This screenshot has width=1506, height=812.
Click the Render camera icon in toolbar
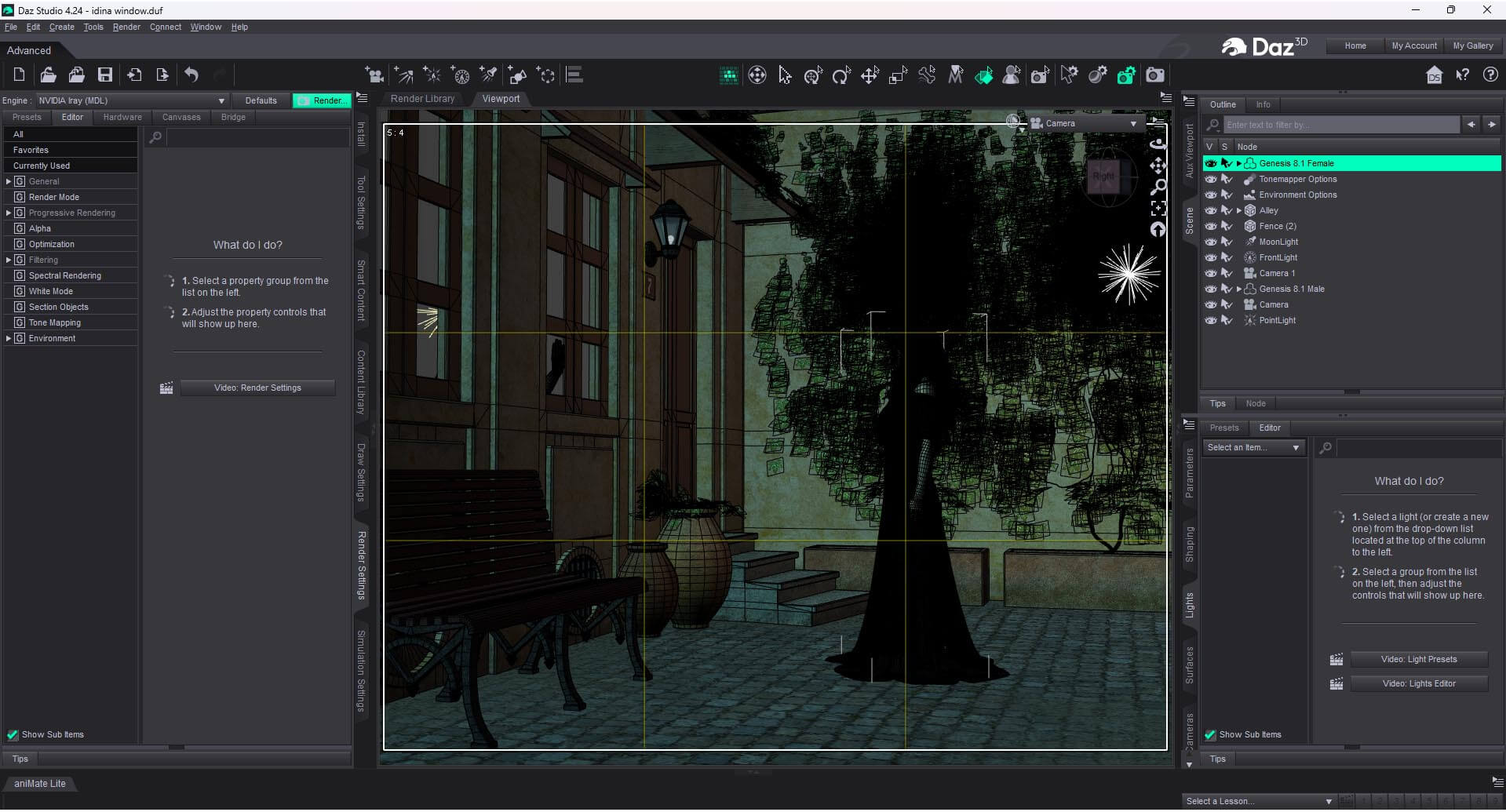(1155, 75)
